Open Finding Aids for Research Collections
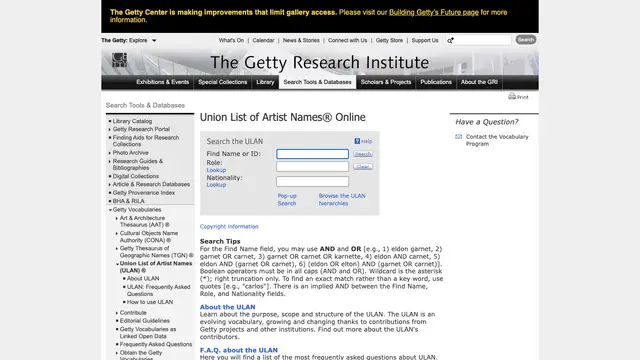This screenshot has width=640, height=360. [146, 141]
